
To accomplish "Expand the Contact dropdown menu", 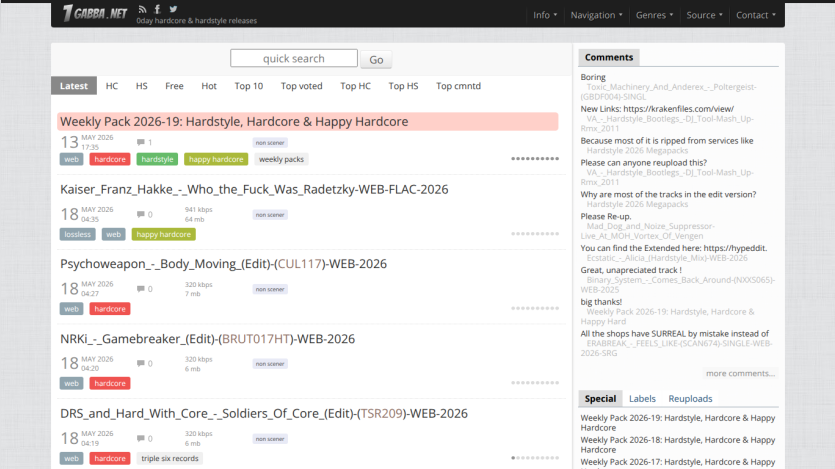I will (755, 15).
